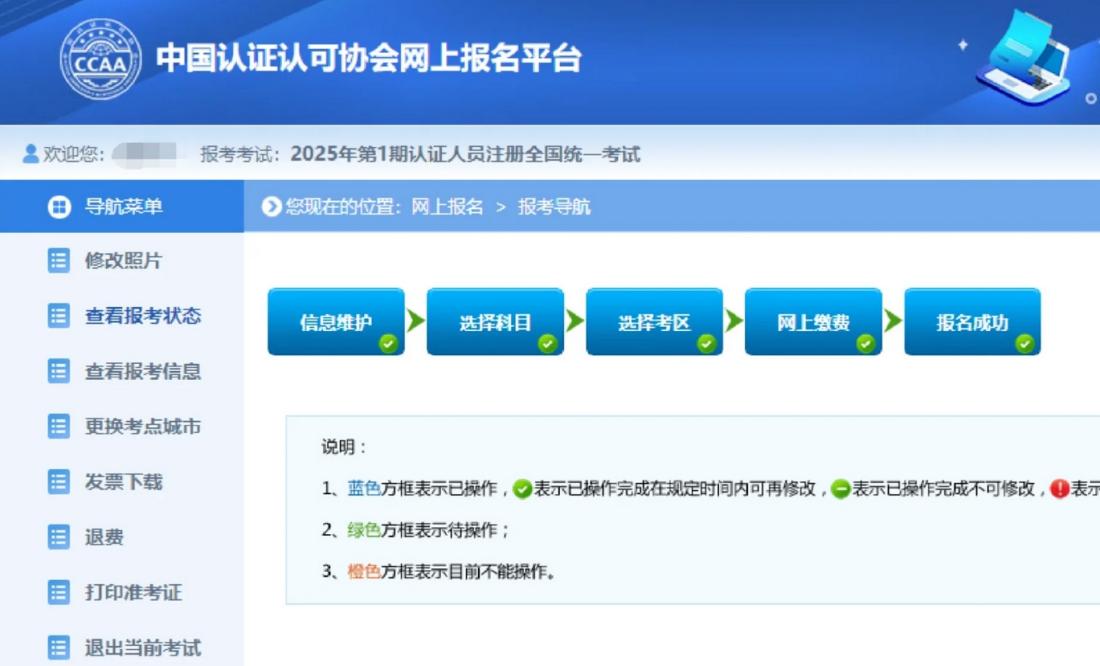Click the 报名成功 step button
The image size is (1100, 666).
[x=972, y=322]
